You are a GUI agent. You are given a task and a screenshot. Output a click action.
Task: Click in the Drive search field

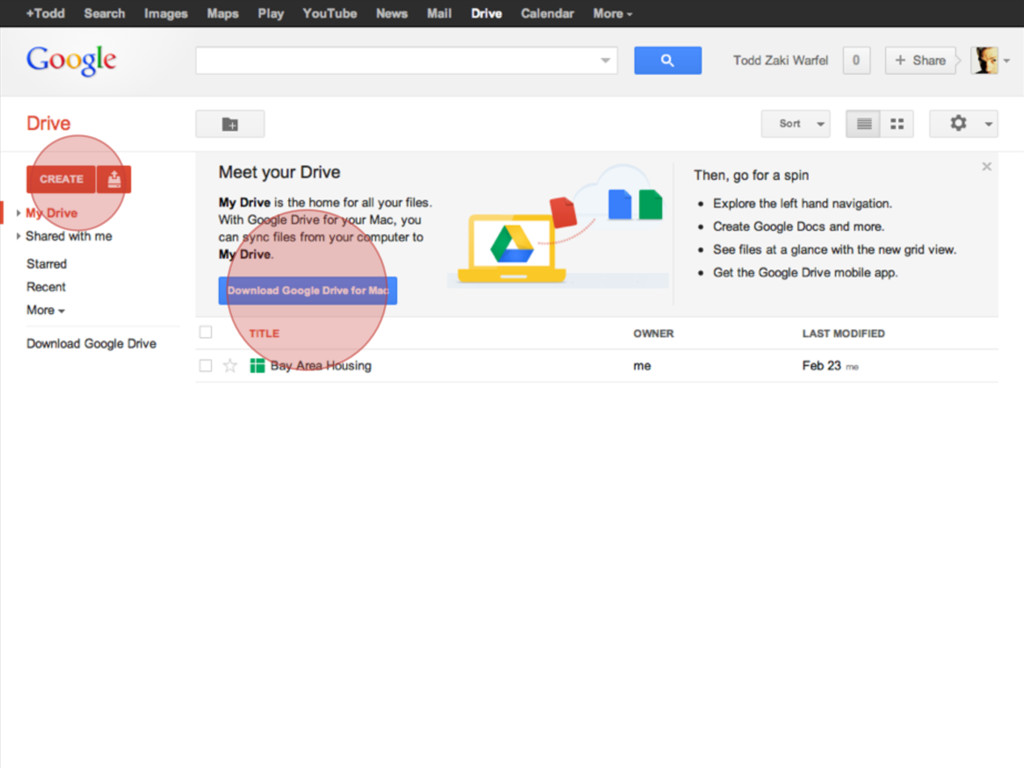click(x=398, y=60)
